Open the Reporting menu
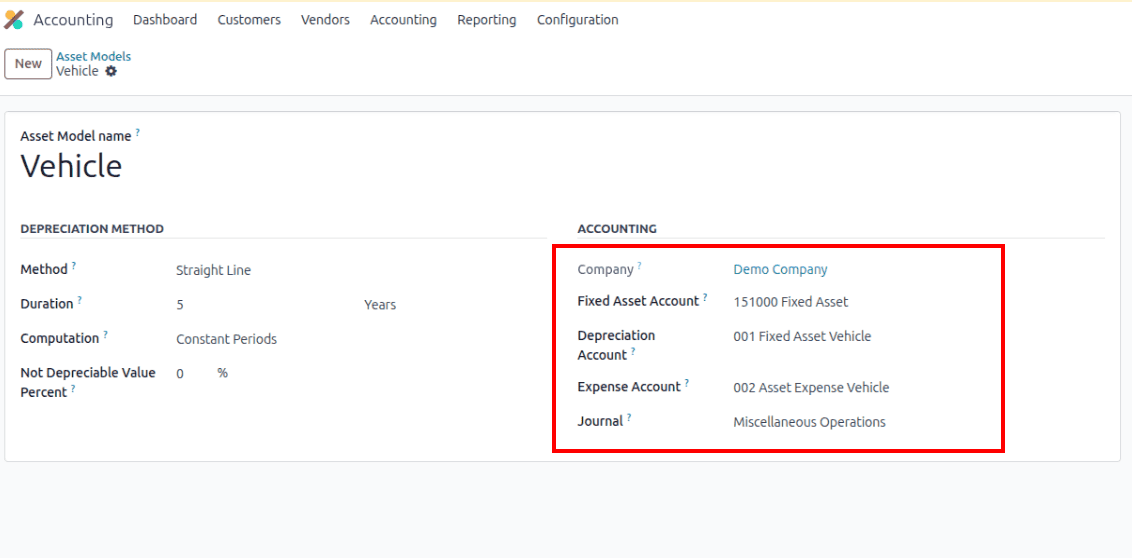The height and width of the screenshot is (558, 1132). pyautogui.click(x=487, y=20)
